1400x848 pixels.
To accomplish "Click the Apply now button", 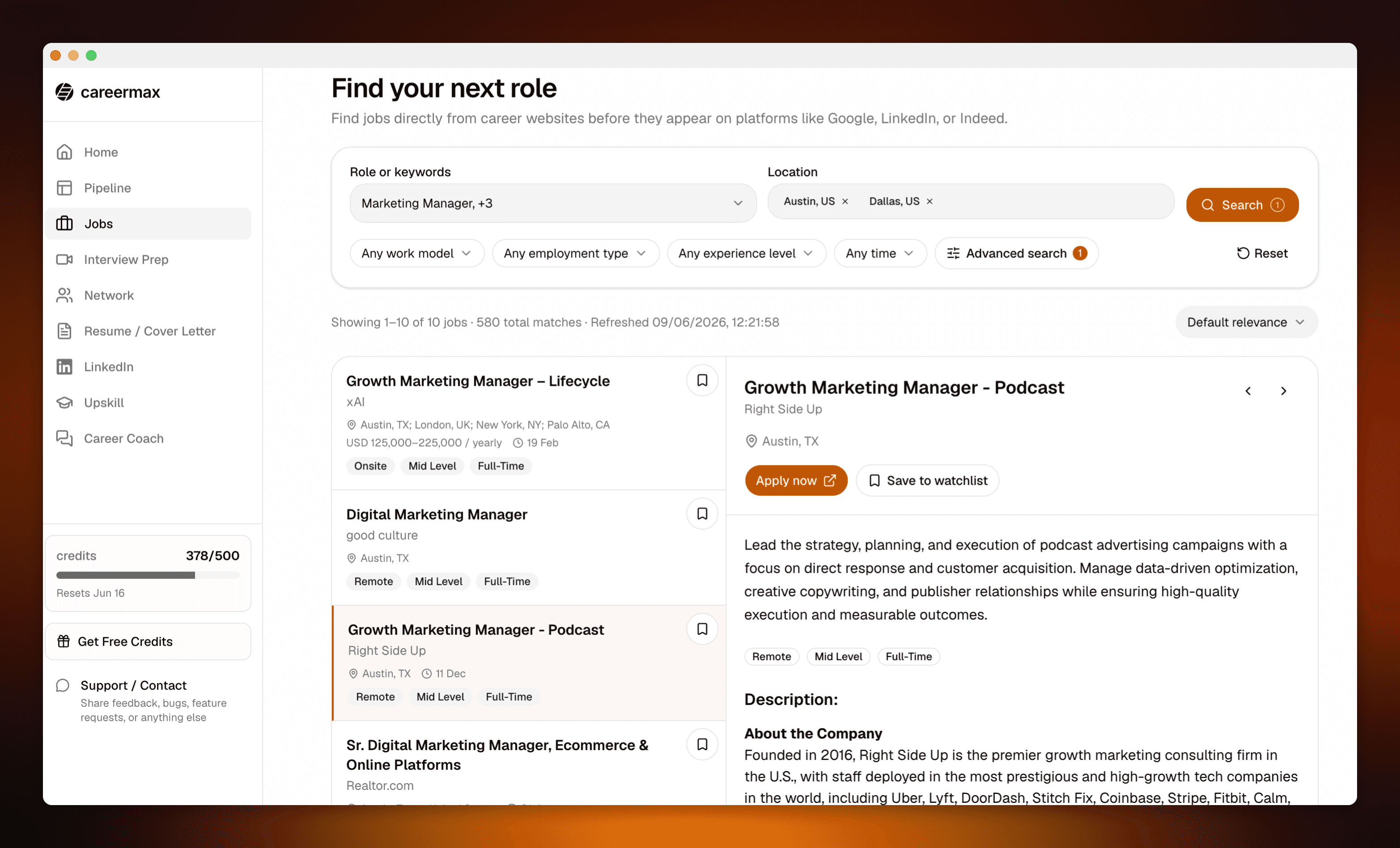I will [796, 481].
